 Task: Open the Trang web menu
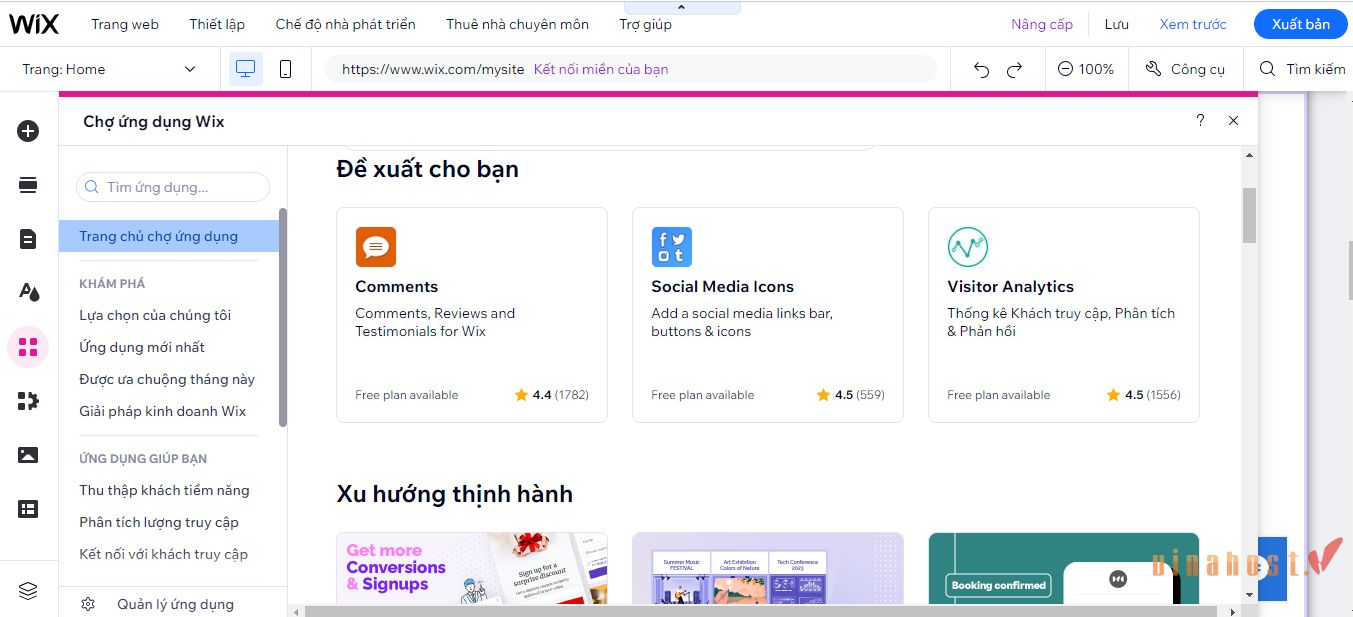coord(125,24)
